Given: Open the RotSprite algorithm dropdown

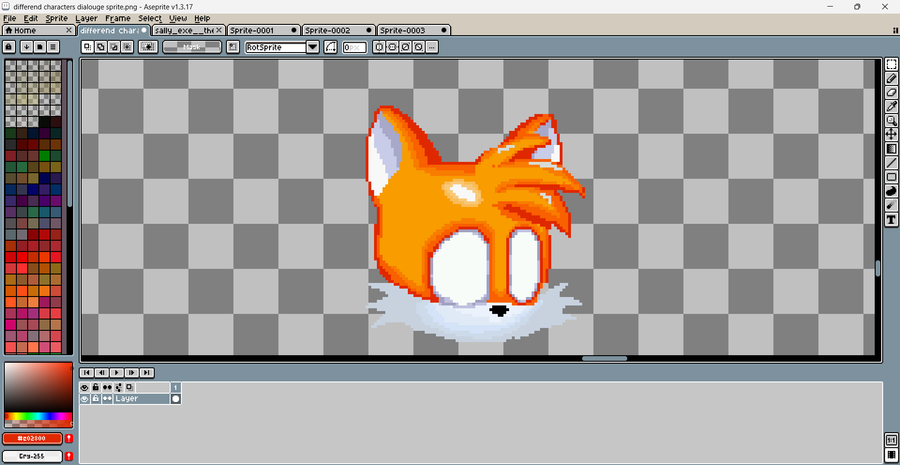Looking at the screenshot, I should (313, 47).
